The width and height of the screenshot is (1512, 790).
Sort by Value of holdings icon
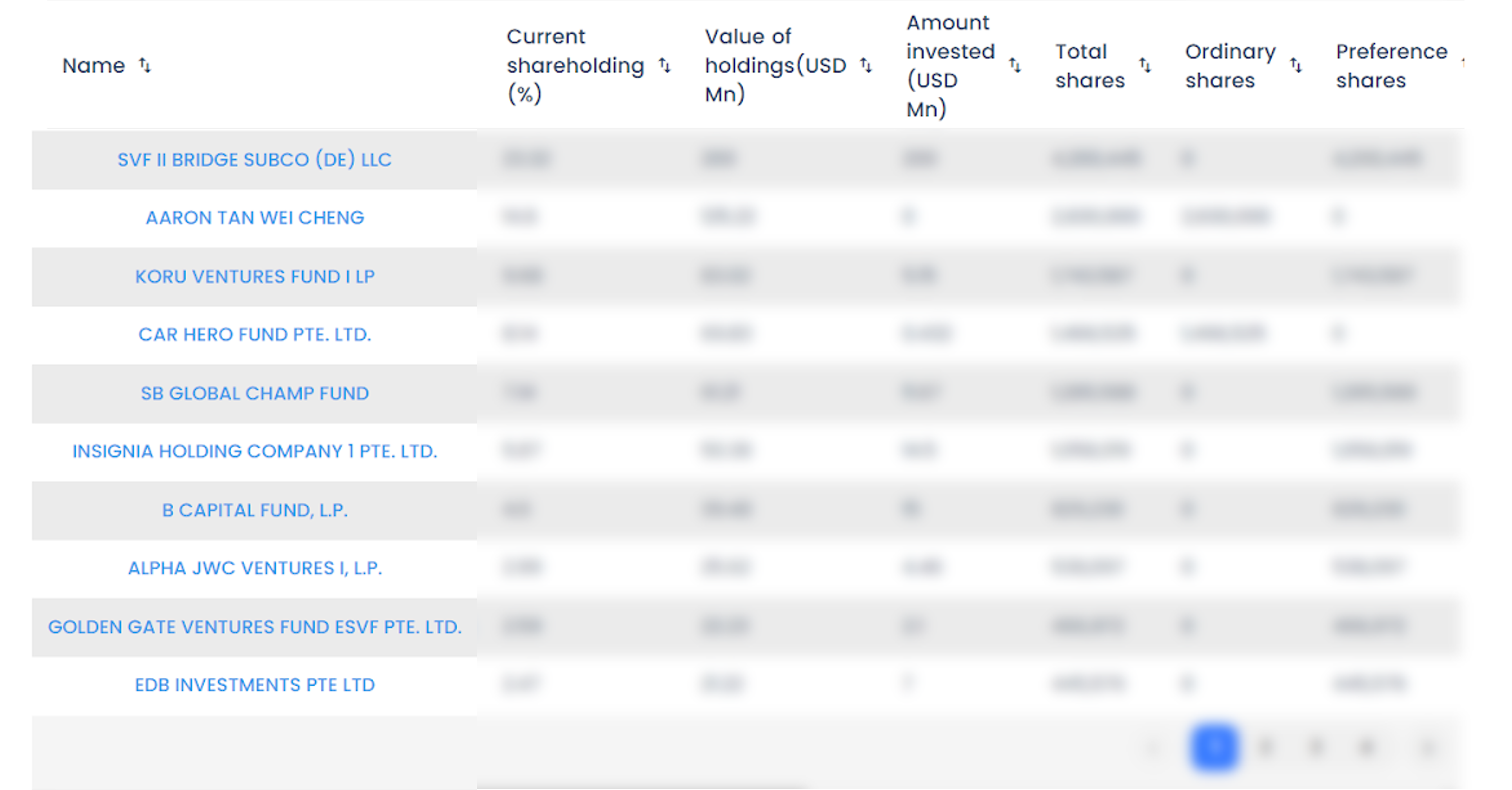[866, 65]
